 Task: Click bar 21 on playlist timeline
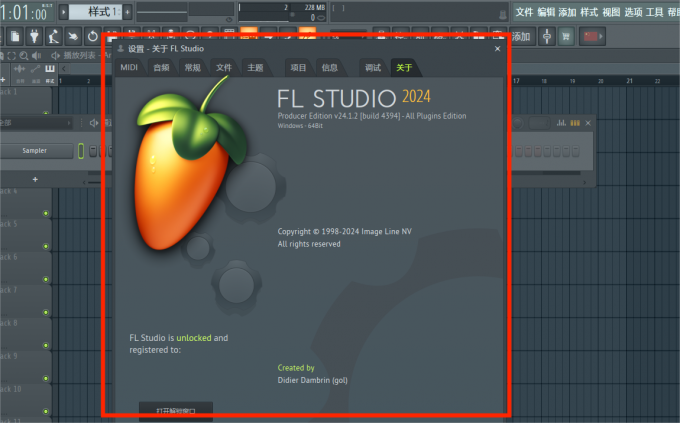(x=629, y=81)
